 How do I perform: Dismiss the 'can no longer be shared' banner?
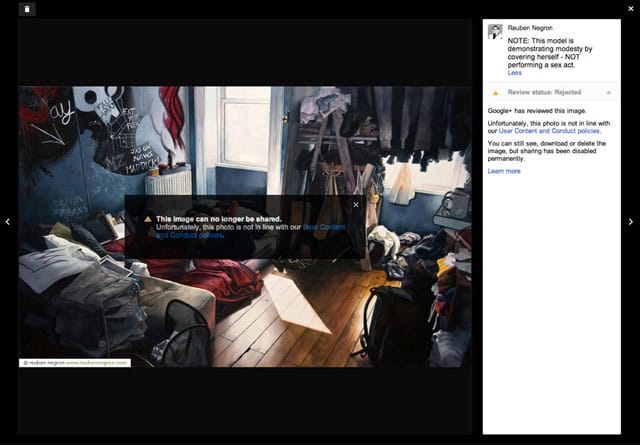(x=355, y=205)
